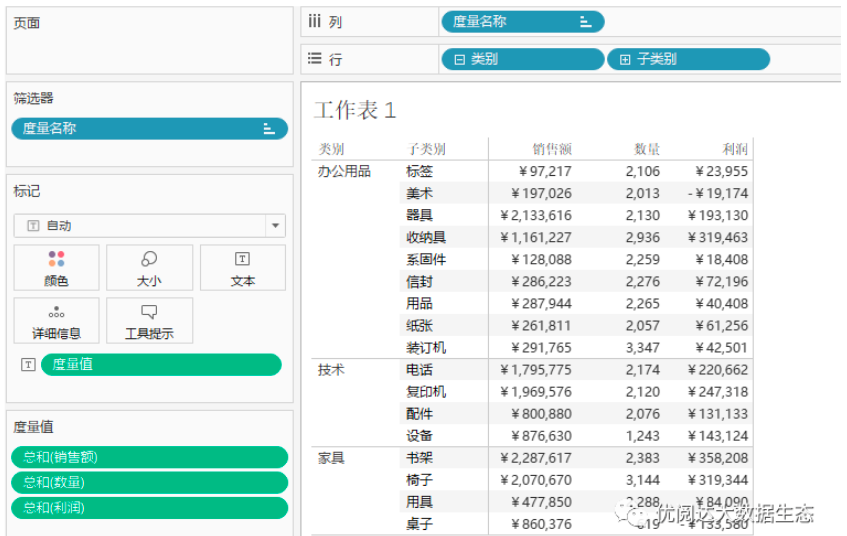Click sort icon on the columns 度量名称 pill
Screen dimensions: 847x536
click(x=586, y=22)
